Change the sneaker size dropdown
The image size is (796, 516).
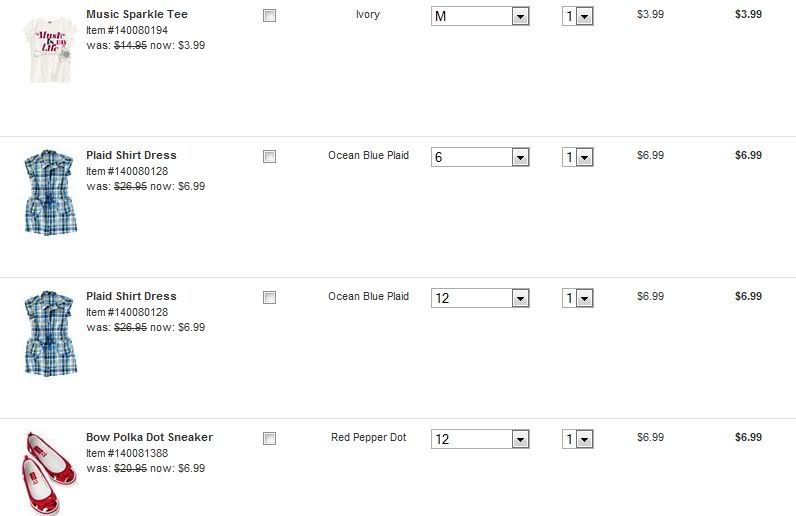[480, 440]
